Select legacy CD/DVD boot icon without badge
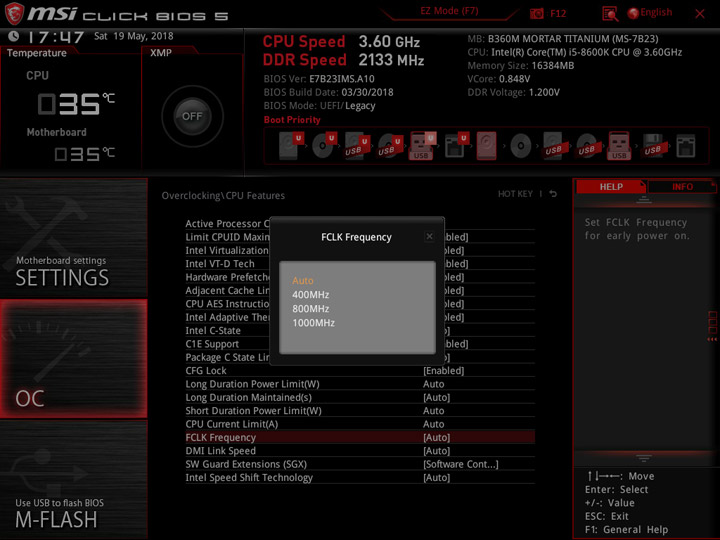This screenshot has height=540, width=720. coord(521,146)
